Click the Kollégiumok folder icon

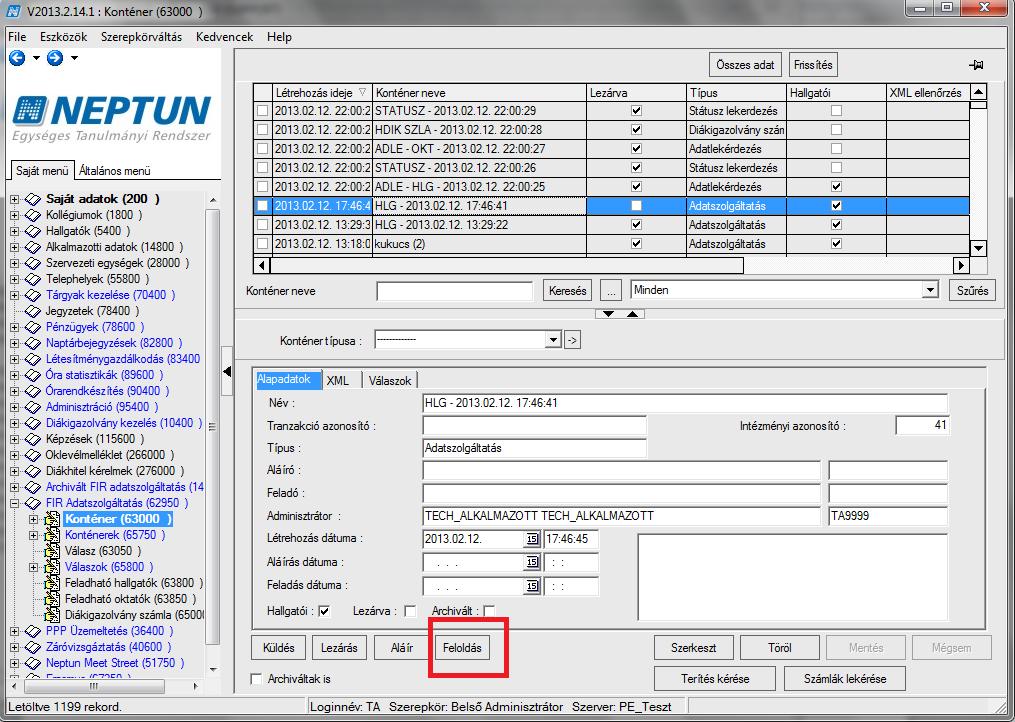(33, 215)
